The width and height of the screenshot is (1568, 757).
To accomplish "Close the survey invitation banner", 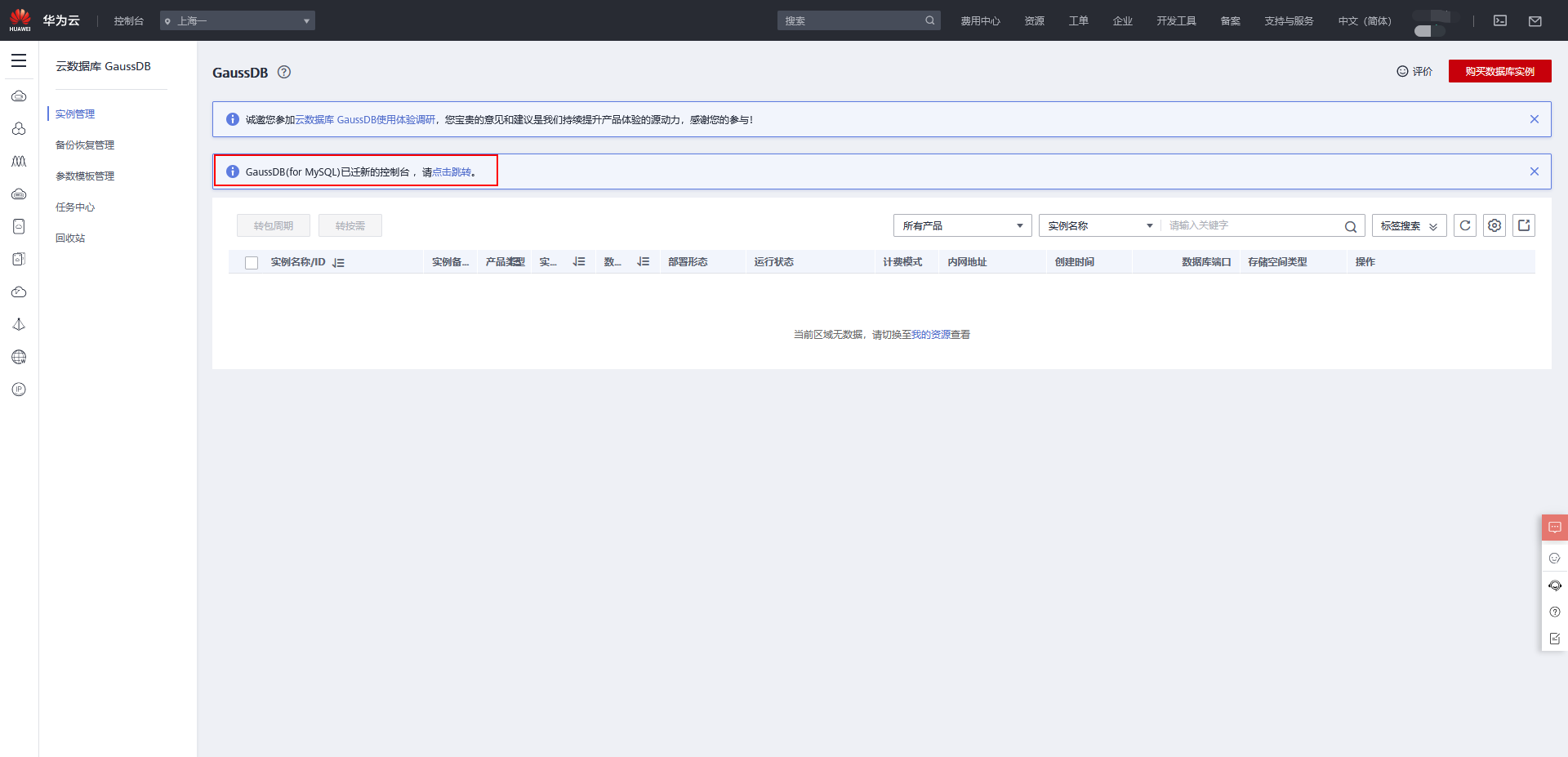I will tap(1535, 119).
